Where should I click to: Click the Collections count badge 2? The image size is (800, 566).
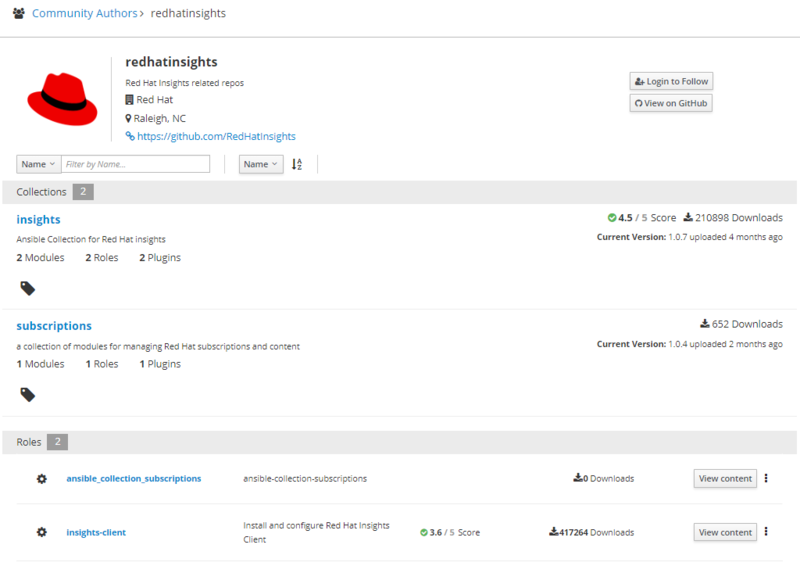coord(83,192)
